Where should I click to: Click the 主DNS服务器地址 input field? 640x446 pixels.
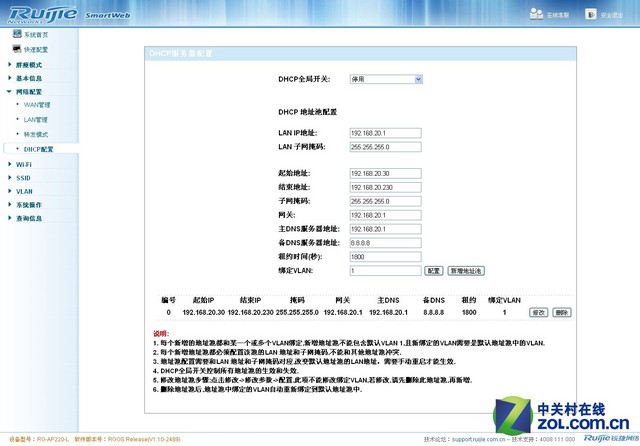pyautogui.click(x=385, y=229)
